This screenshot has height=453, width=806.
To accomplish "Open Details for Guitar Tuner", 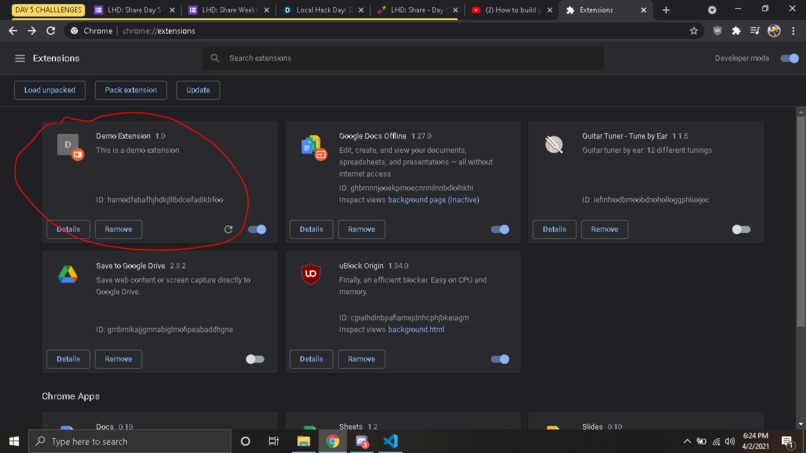I will (x=554, y=229).
